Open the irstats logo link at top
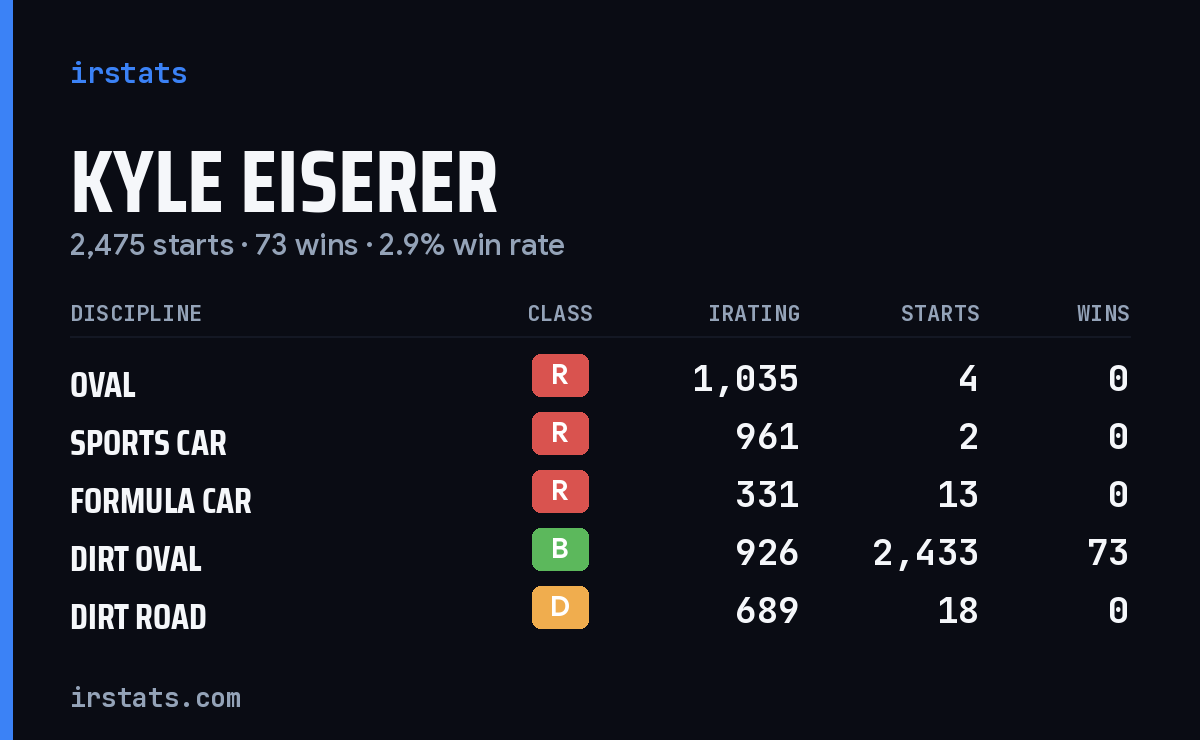The height and width of the screenshot is (740, 1200). tap(128, 73)
